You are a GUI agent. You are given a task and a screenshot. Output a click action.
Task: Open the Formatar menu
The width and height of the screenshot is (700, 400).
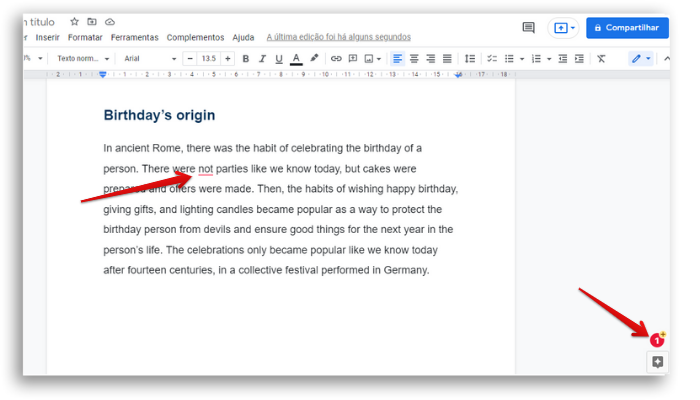pos(85,38)
